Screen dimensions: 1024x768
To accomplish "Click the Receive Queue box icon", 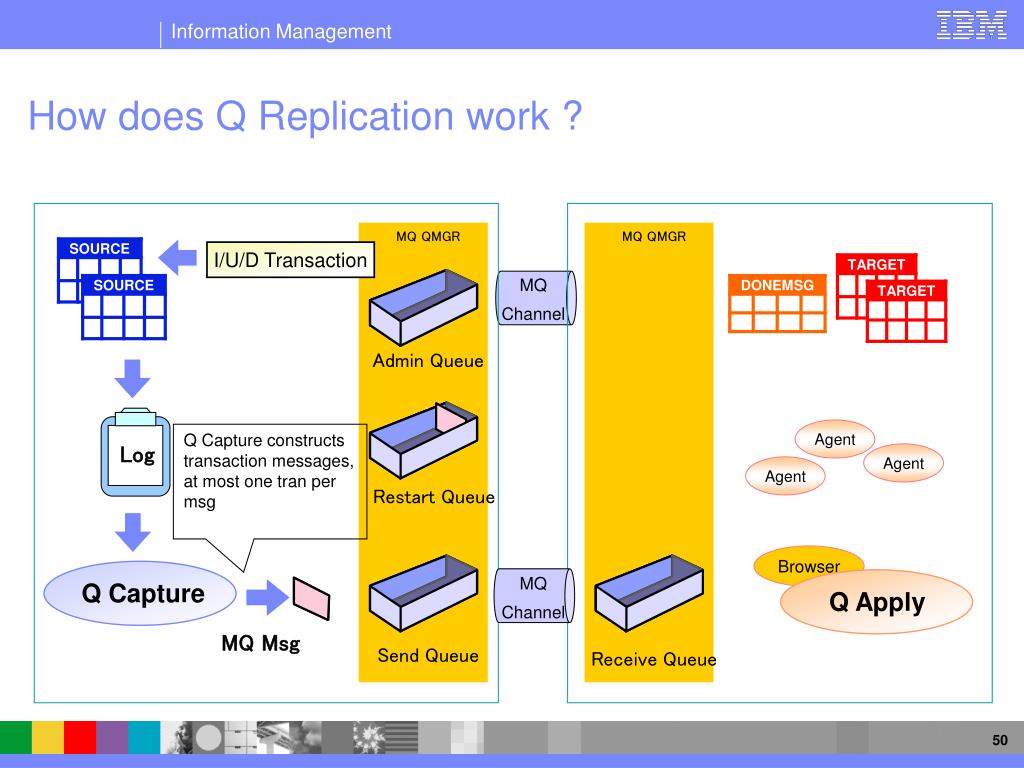I will click(x=648, y=593).
